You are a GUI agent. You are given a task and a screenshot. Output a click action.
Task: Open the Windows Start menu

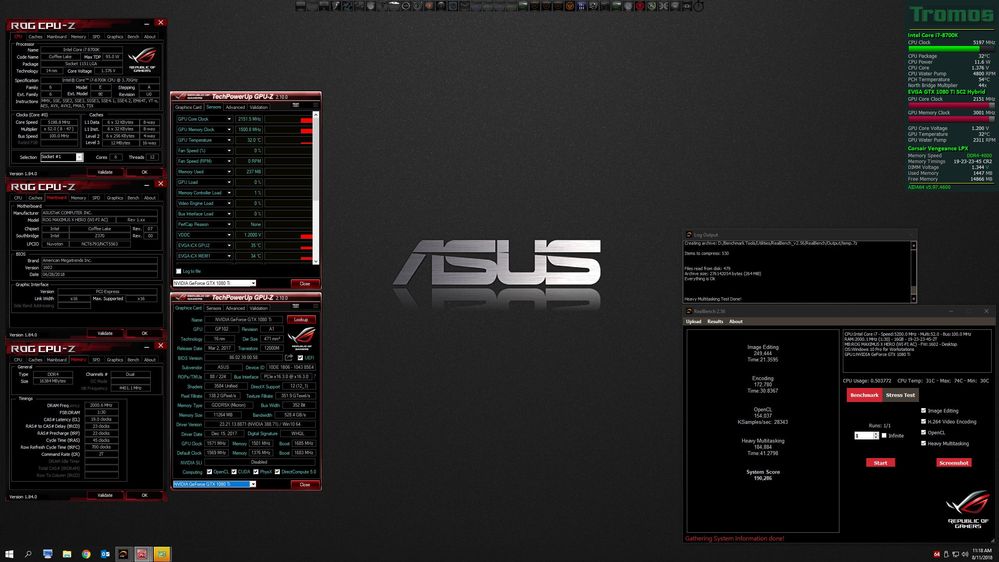9,554
